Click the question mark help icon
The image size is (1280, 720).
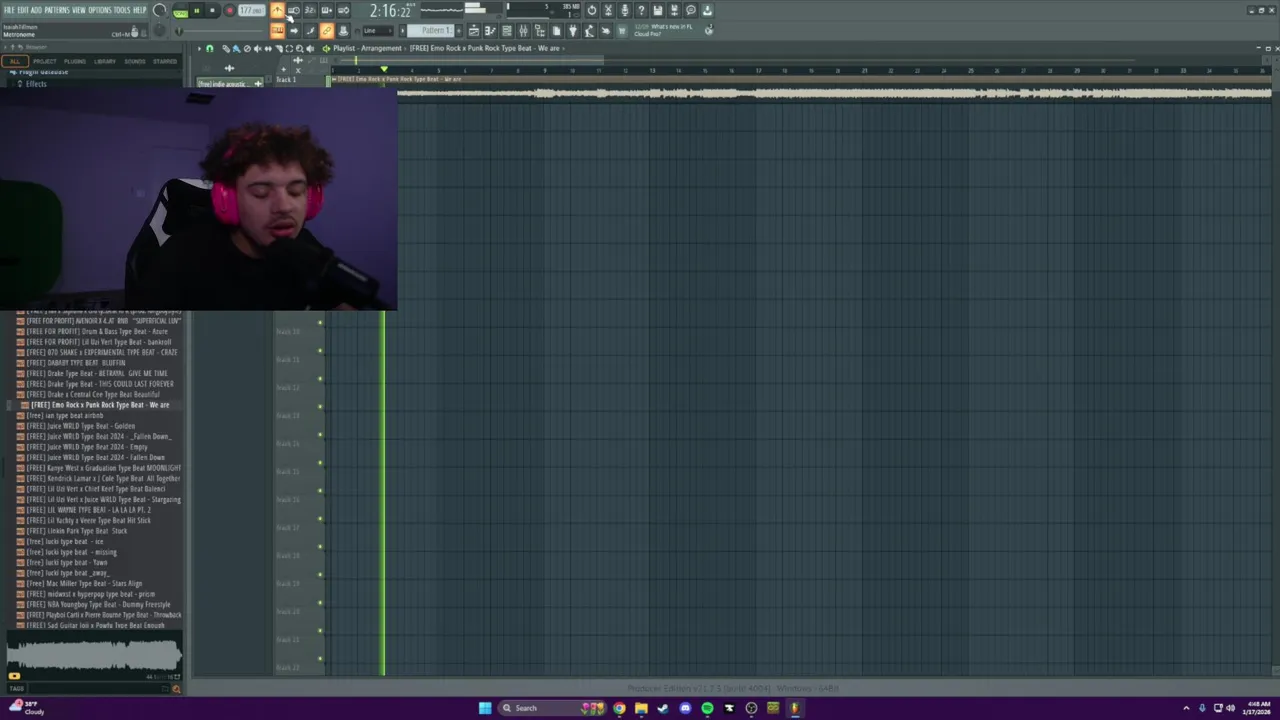pyautogui.click(x=641, y=10)
